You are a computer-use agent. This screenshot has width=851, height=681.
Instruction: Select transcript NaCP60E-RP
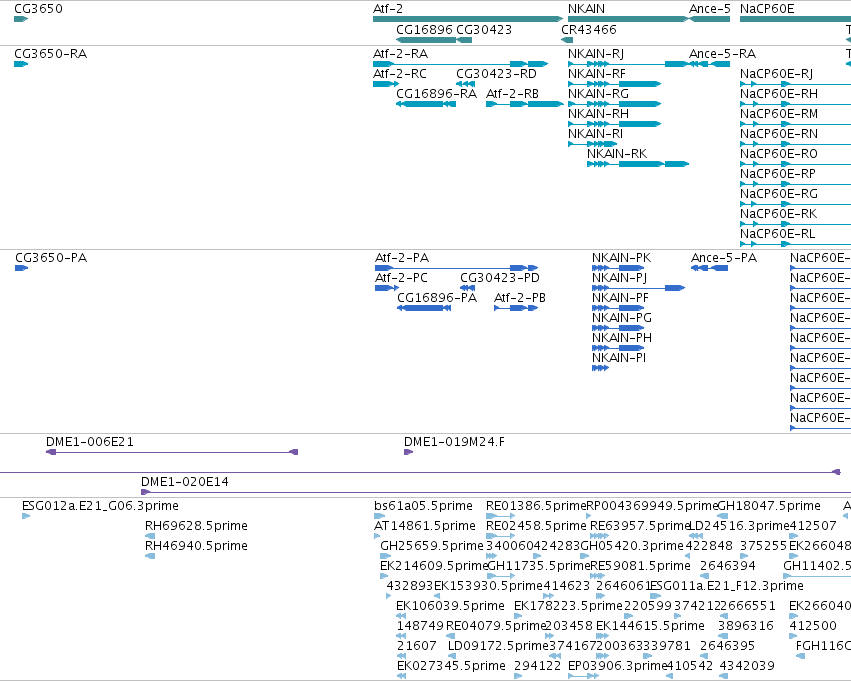778,174
